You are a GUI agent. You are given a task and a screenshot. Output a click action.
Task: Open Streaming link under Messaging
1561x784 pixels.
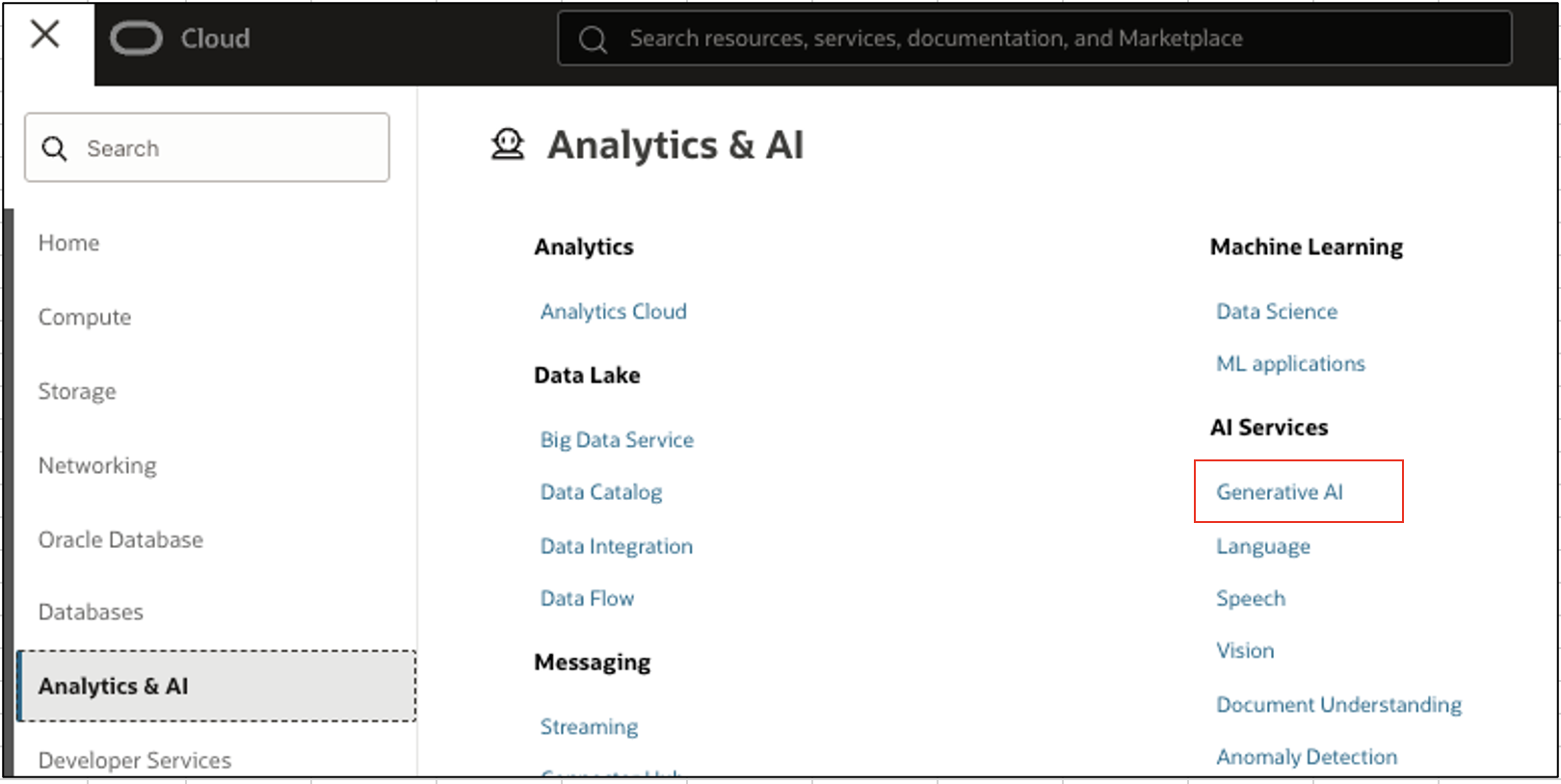tap(589, 726)
